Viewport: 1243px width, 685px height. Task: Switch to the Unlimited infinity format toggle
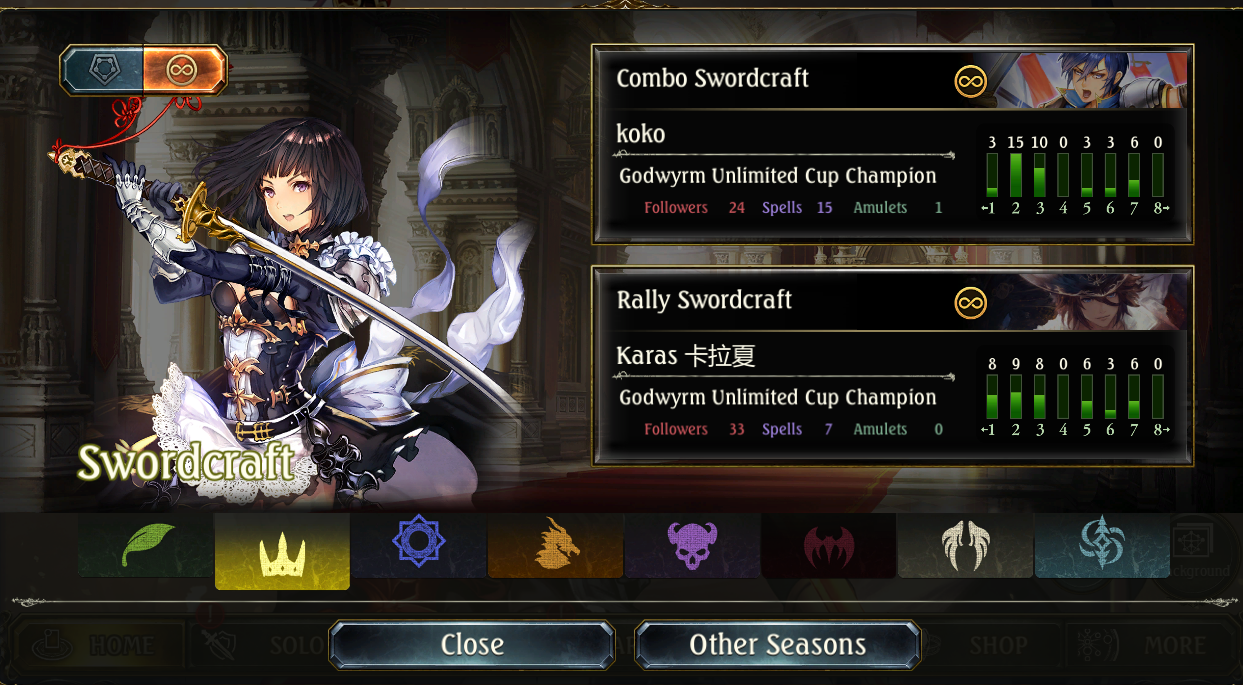pyautogui.click(x=183, y=70)
